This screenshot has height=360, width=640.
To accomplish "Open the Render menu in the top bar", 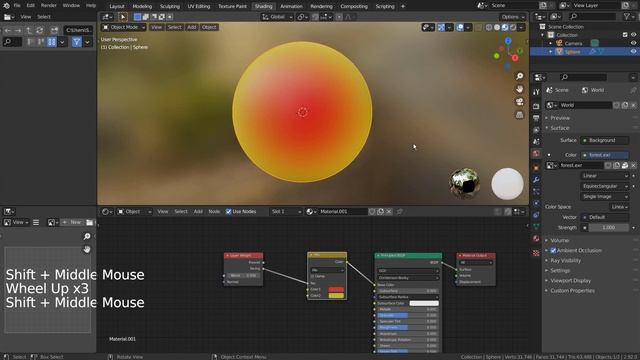I will click(49, 6).
